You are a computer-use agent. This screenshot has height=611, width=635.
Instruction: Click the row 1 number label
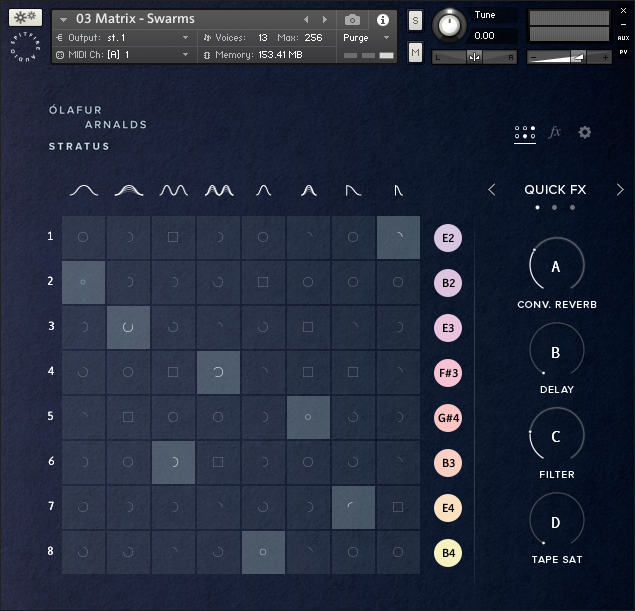click(50, 236)
